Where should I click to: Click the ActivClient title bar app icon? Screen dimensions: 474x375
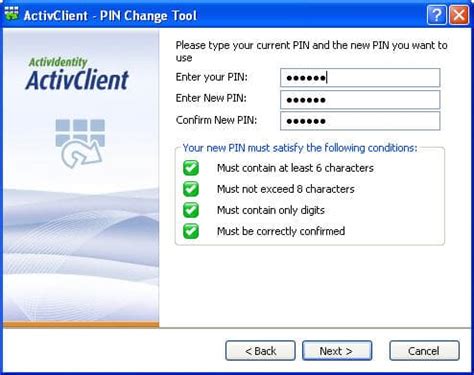12,14
